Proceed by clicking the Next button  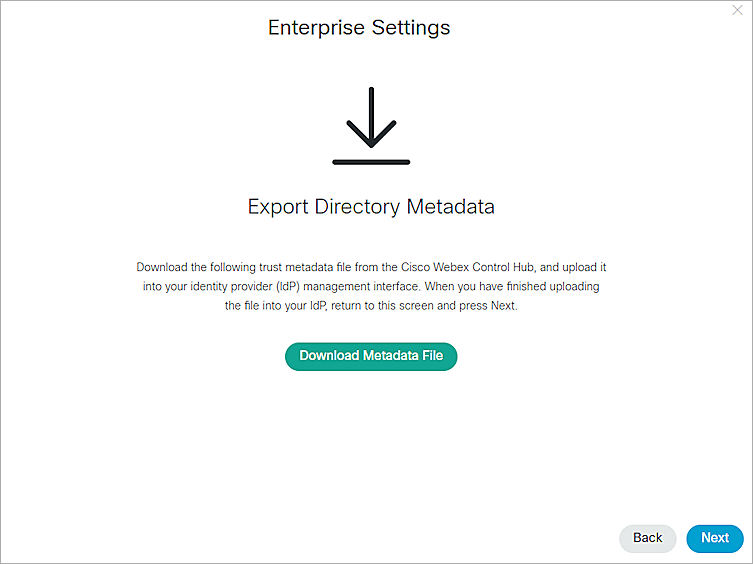pyautogui.click(x=715, y=538)
